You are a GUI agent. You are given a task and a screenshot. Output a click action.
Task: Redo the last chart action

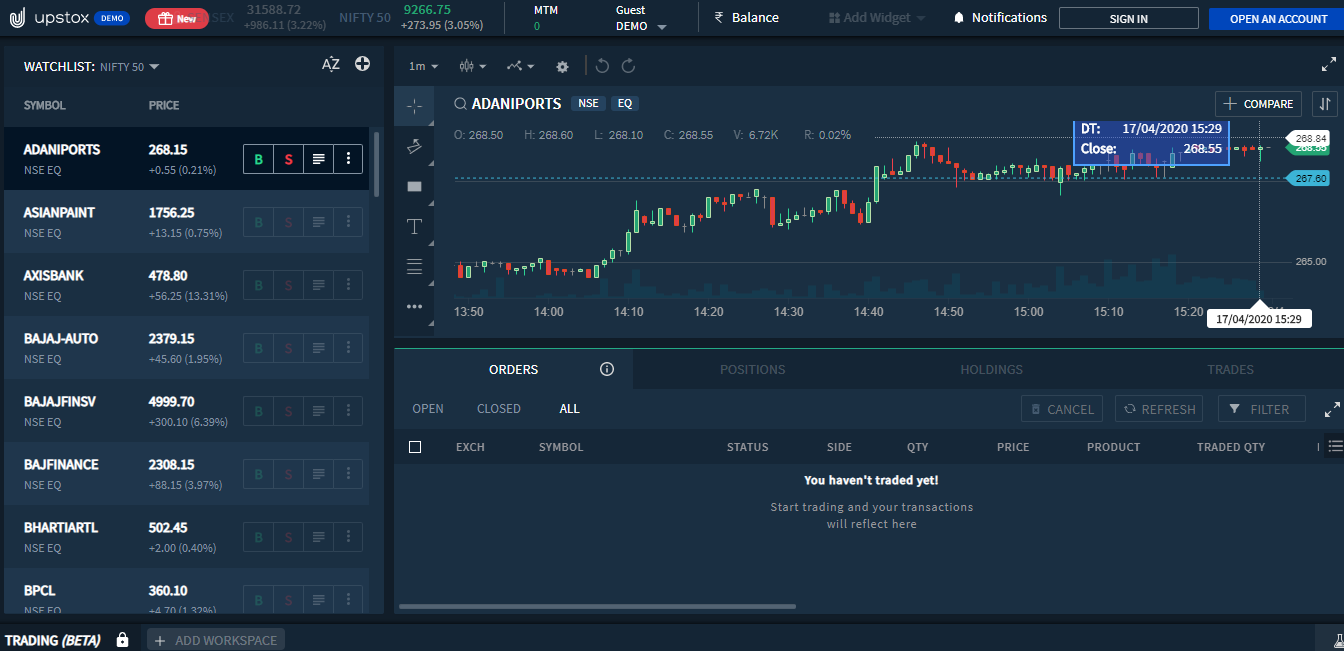point(629,66)
